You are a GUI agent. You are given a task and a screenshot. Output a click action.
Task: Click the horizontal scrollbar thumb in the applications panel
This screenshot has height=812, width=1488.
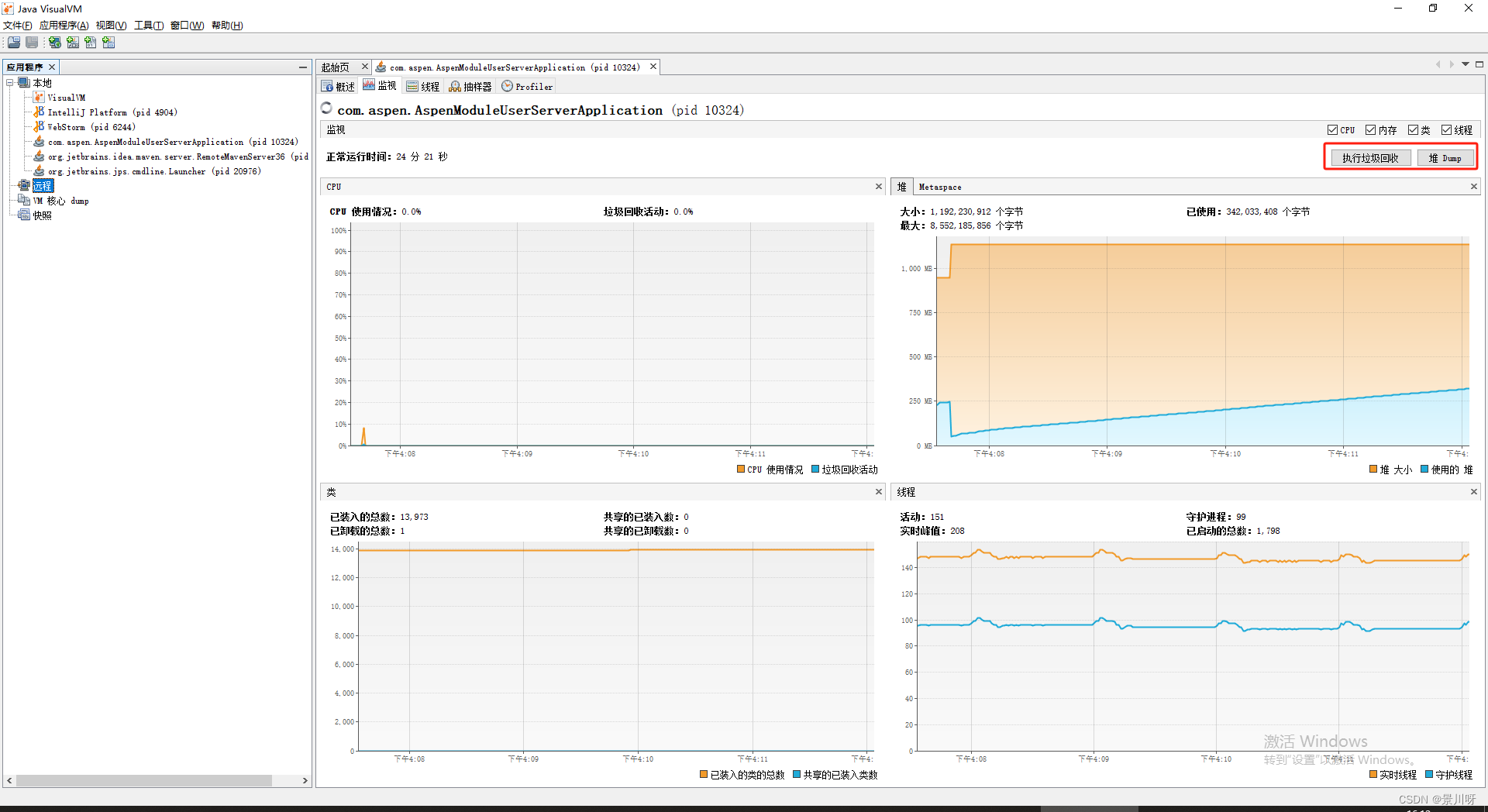point(144,781)
